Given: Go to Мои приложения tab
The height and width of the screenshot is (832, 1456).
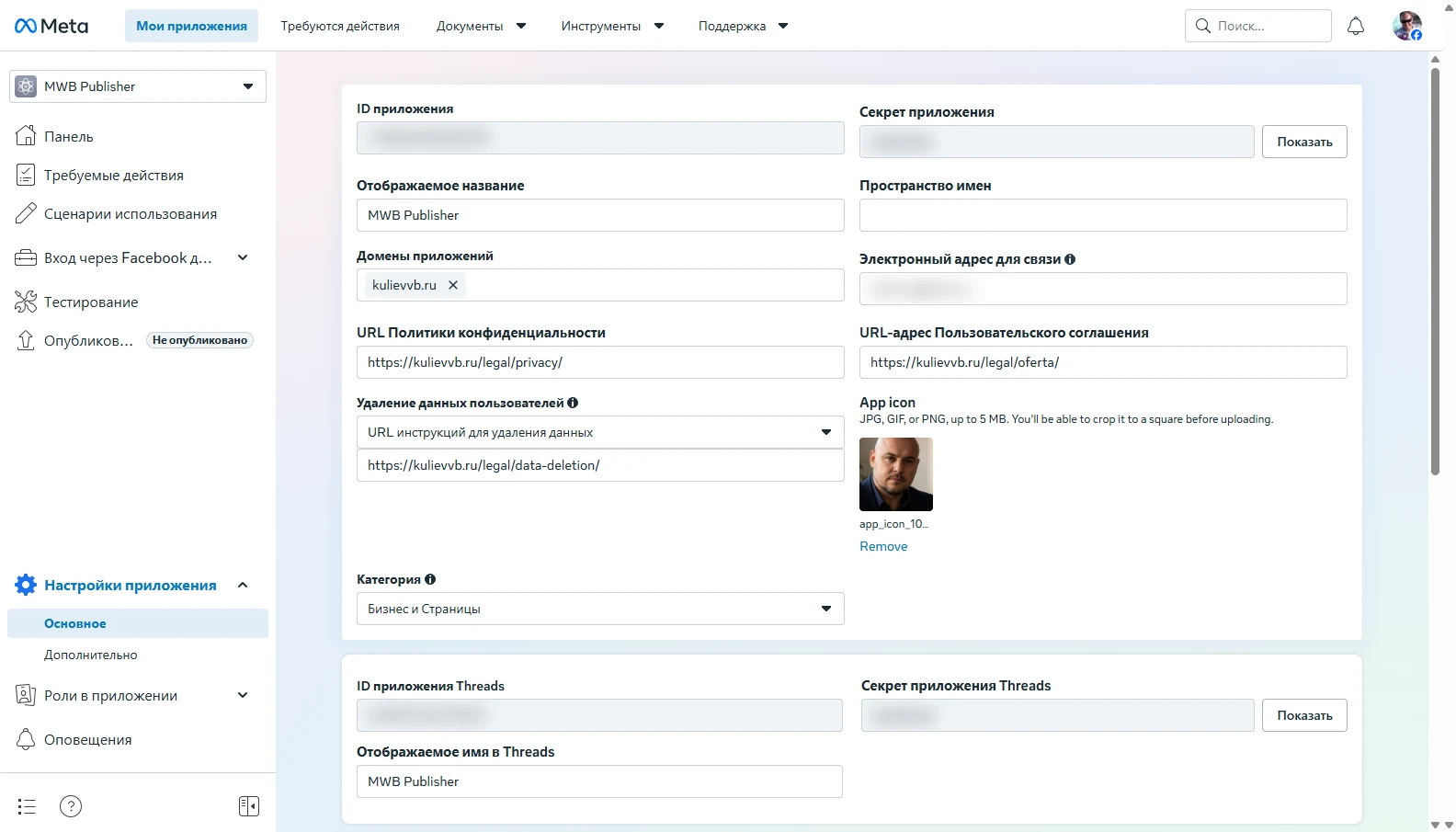Looking at the screenshot, I should click(x=191, y=26).
